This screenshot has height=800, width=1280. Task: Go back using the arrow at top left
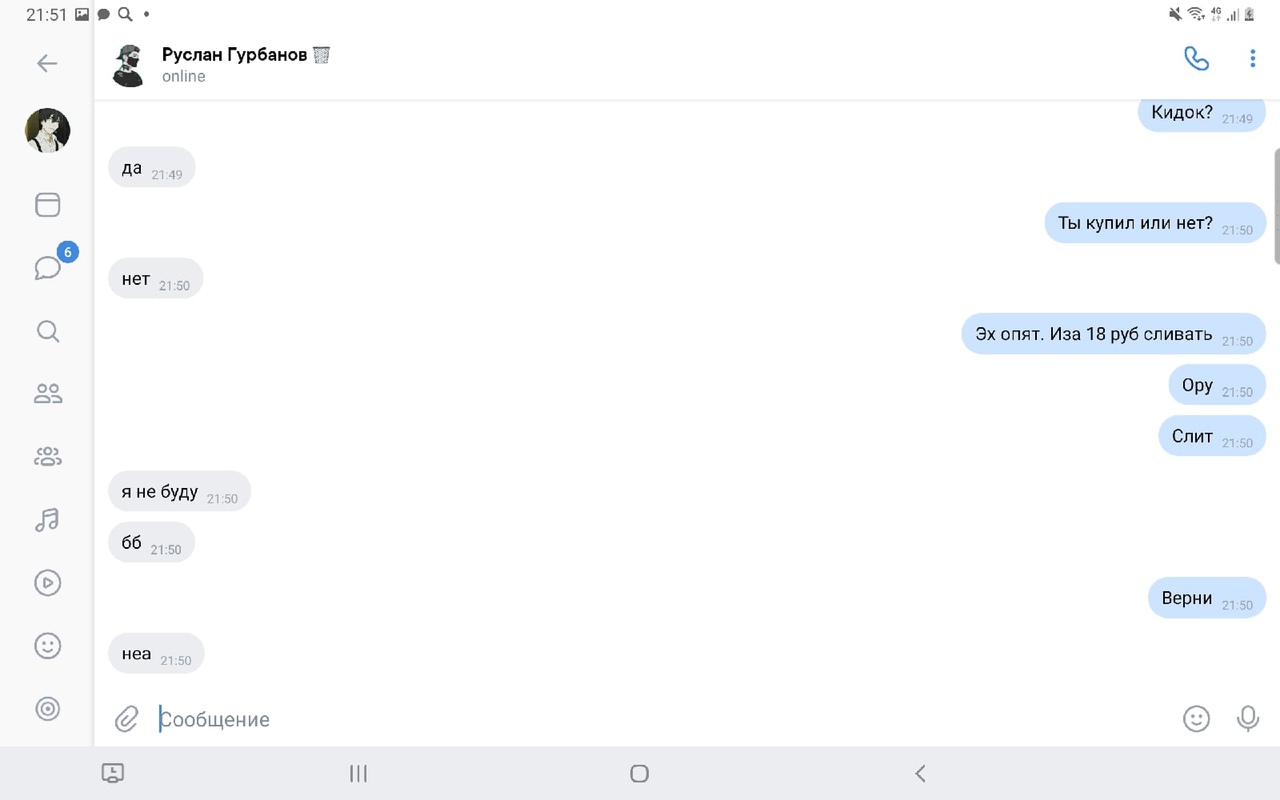[x=47, y=64]
